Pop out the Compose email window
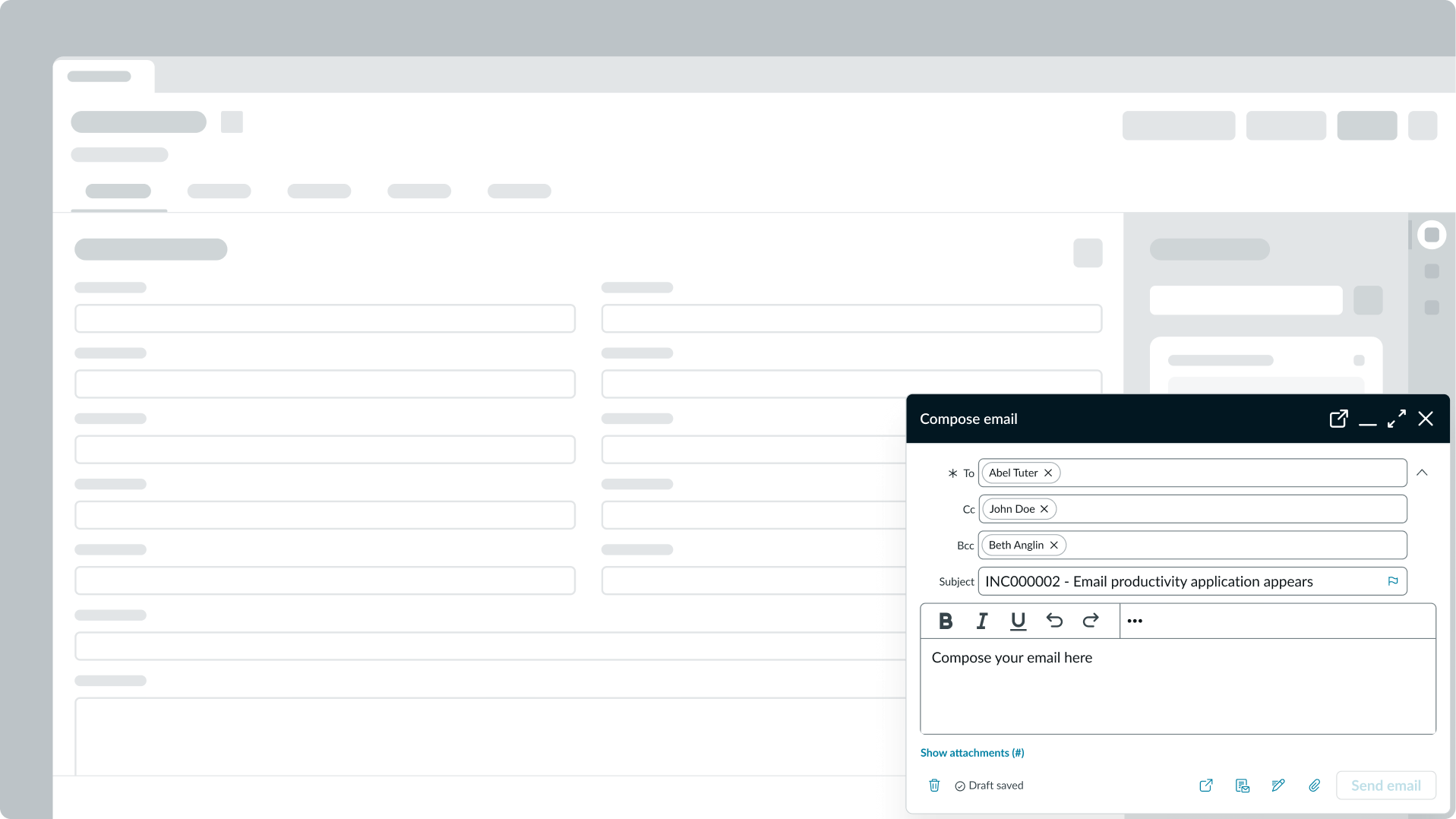The image size is (1456, 819). click(x=1338, y=419)
